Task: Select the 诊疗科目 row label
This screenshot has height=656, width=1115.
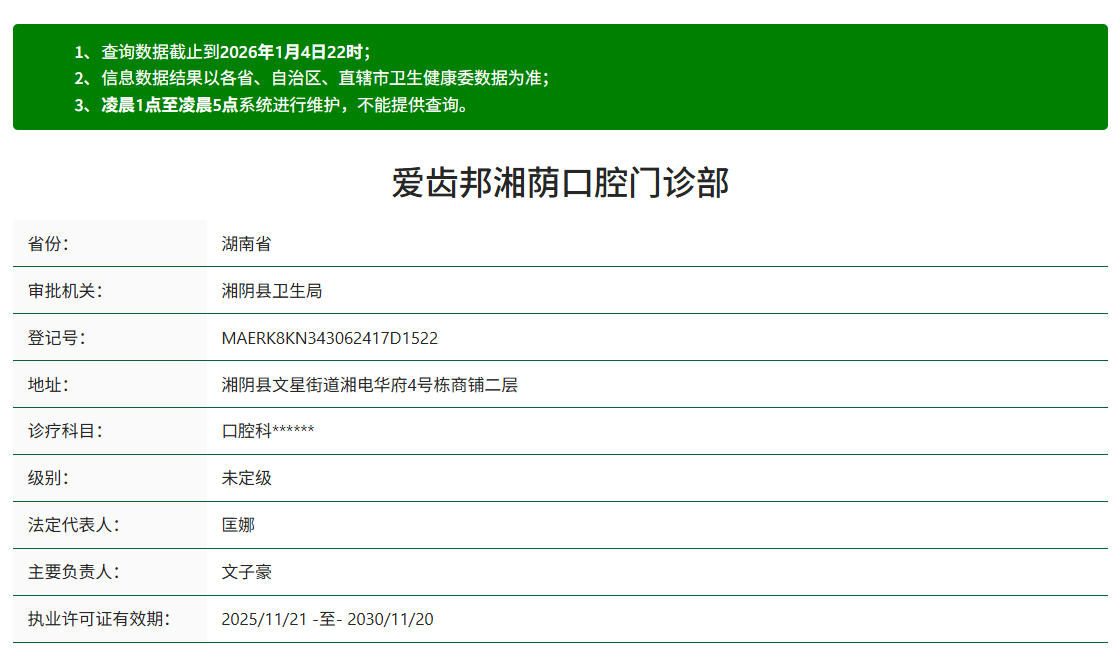Action: 65,431
